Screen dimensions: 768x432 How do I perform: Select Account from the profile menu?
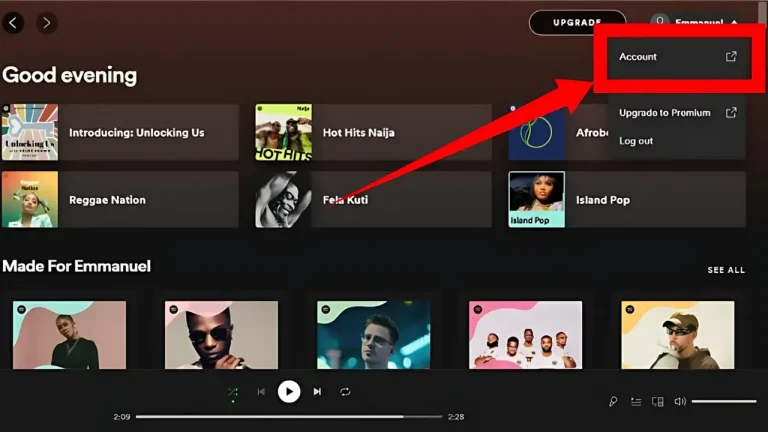tap(677, 57)
